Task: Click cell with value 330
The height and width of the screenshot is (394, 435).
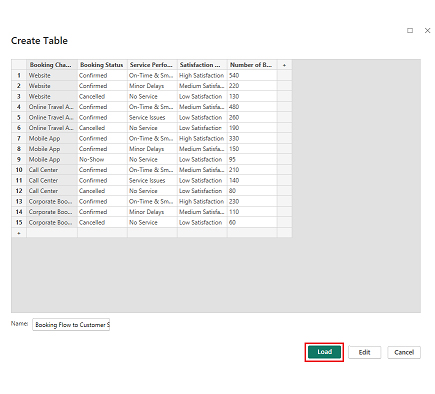Action: coord(252,138)
